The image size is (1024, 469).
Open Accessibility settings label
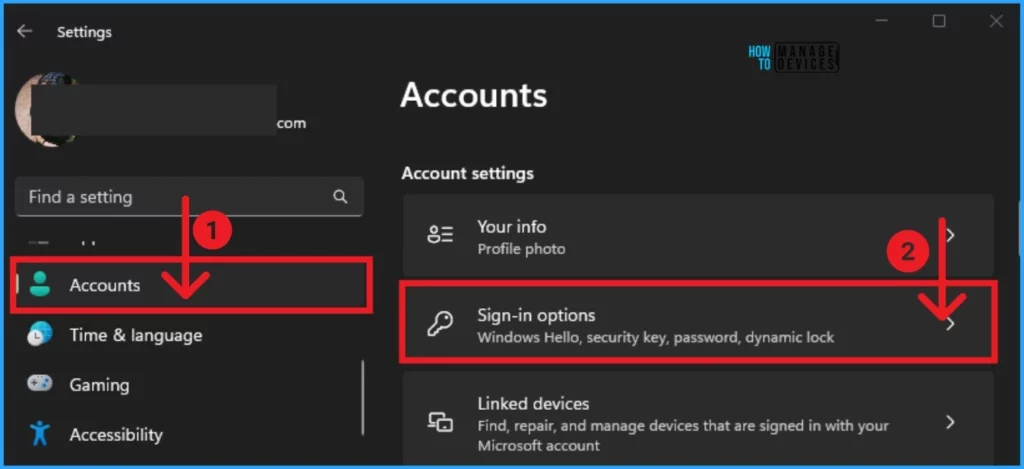tap(116, 435)
